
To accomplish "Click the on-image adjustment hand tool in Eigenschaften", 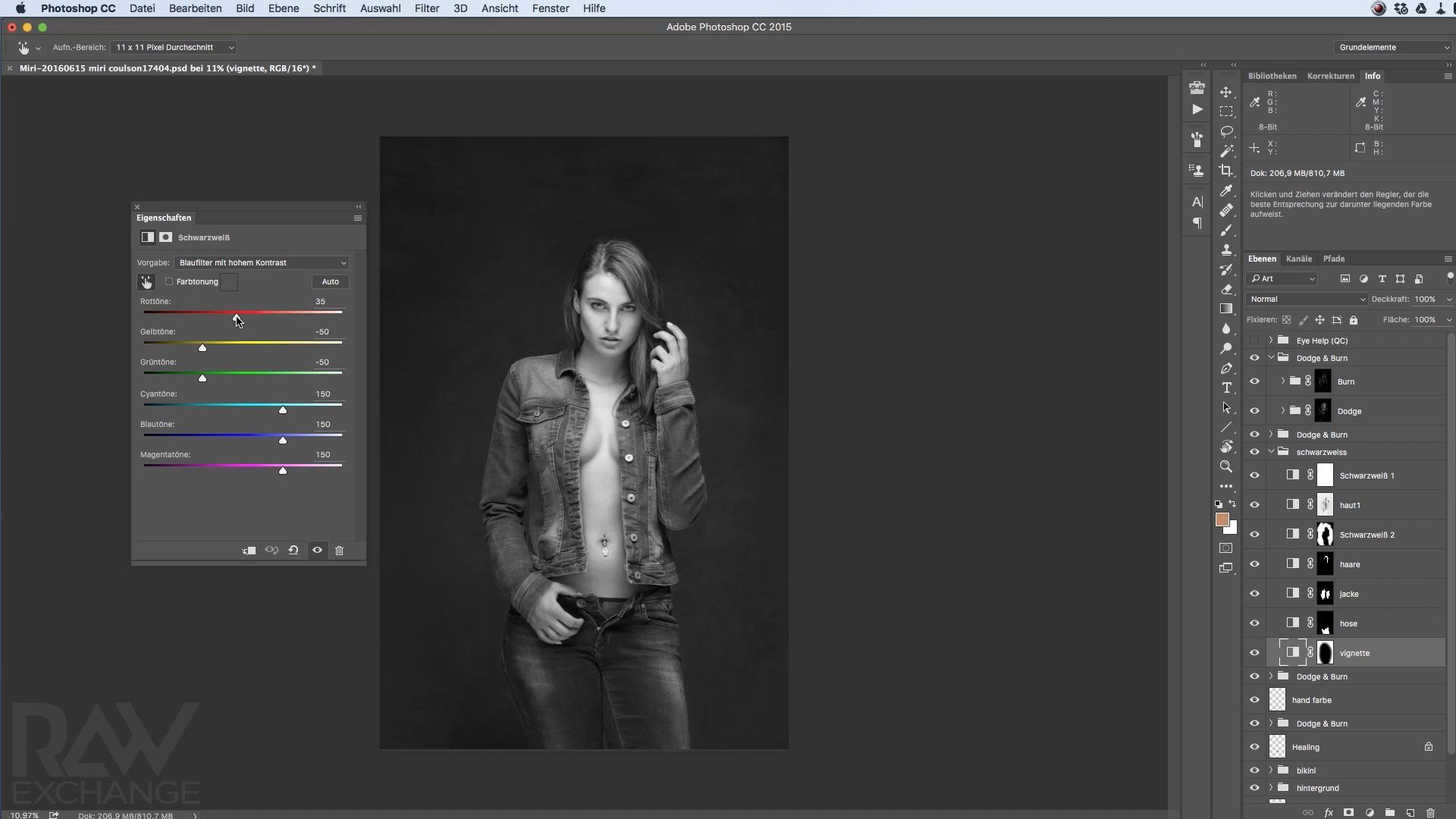I will [146, 282].
